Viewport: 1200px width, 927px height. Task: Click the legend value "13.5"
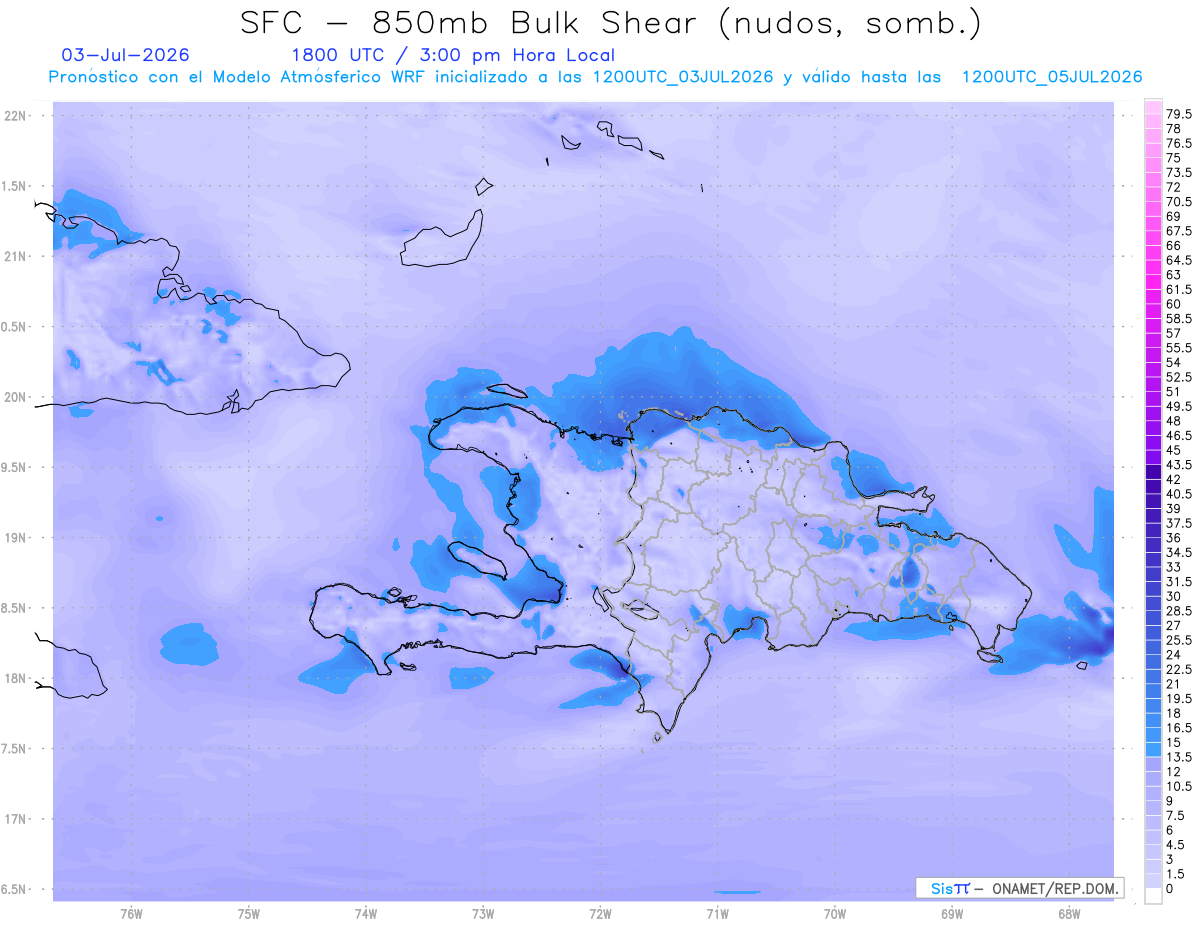pos(1179,757)
